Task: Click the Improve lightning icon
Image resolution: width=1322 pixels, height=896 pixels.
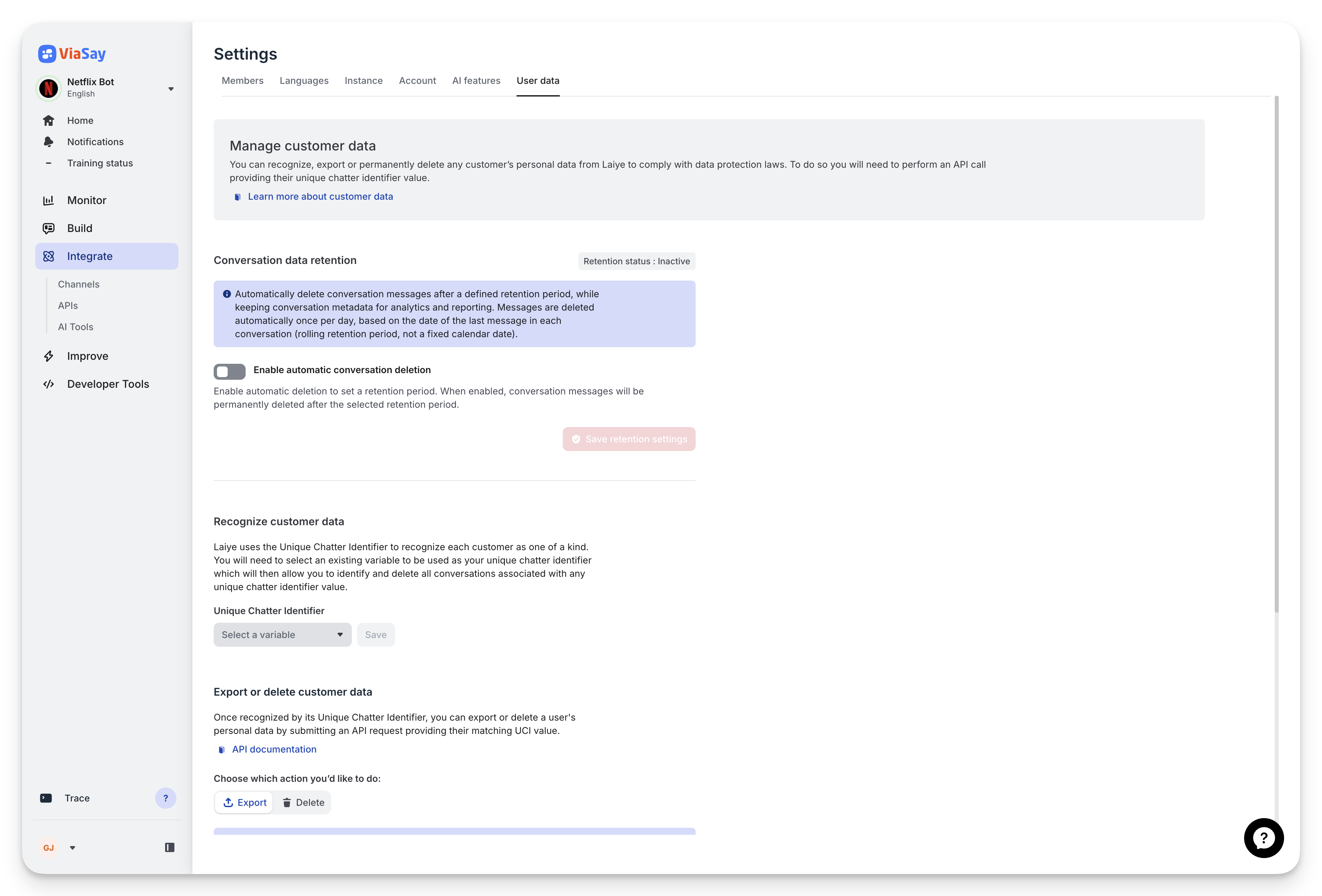Action: [49, 355]
